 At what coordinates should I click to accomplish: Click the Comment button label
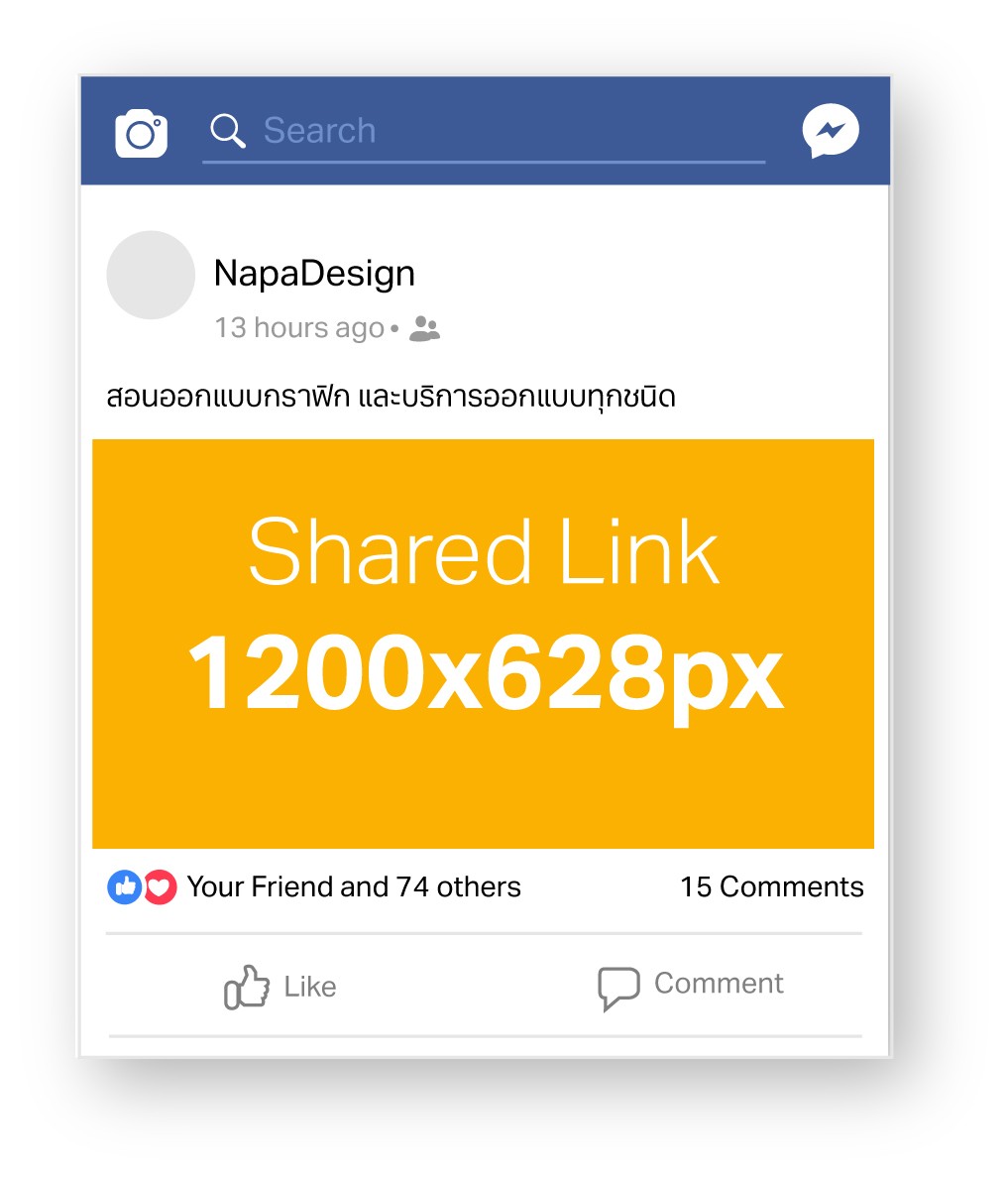(x=719, y=984)
